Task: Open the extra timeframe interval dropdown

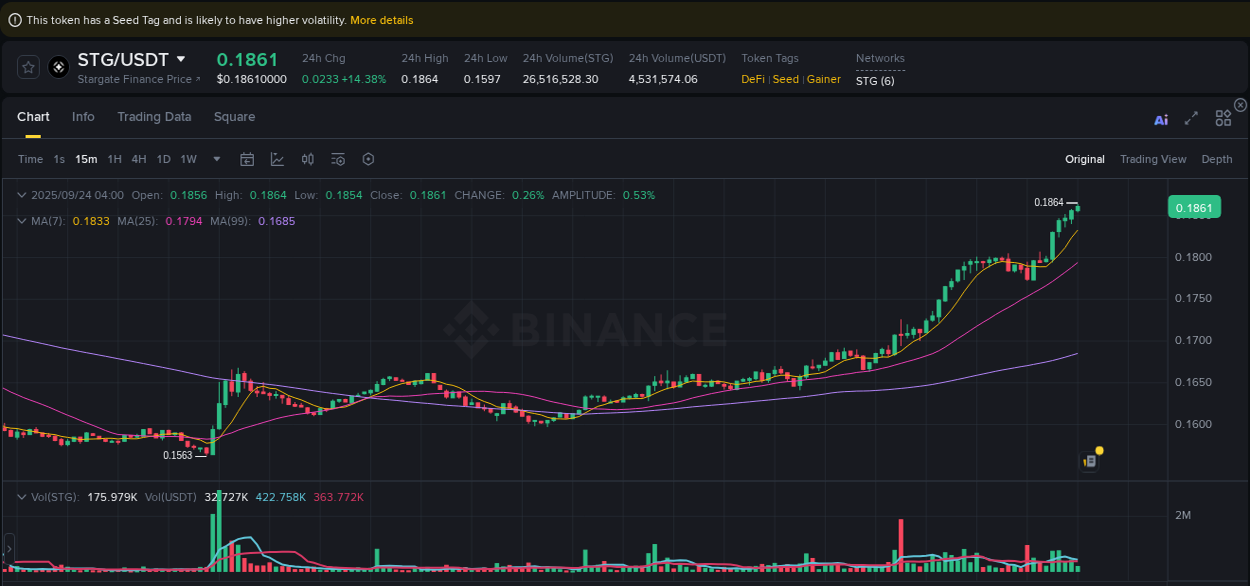Action: click(216, 159)
